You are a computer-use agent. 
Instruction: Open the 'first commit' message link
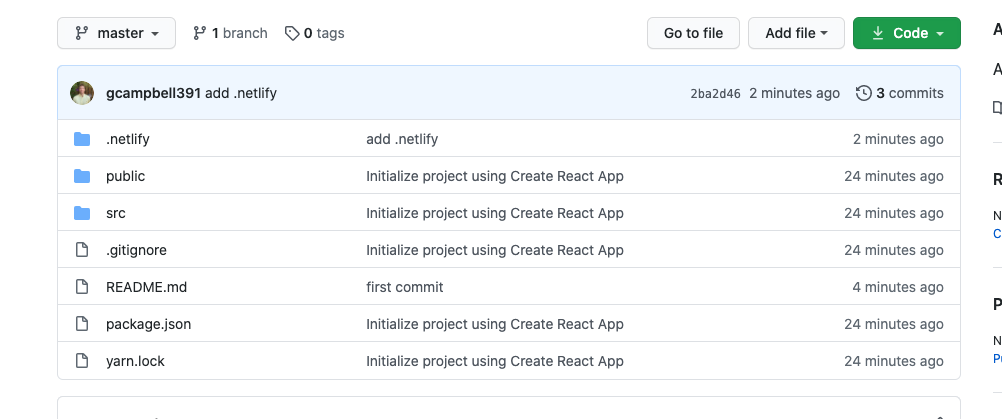[x=405, y=287]
